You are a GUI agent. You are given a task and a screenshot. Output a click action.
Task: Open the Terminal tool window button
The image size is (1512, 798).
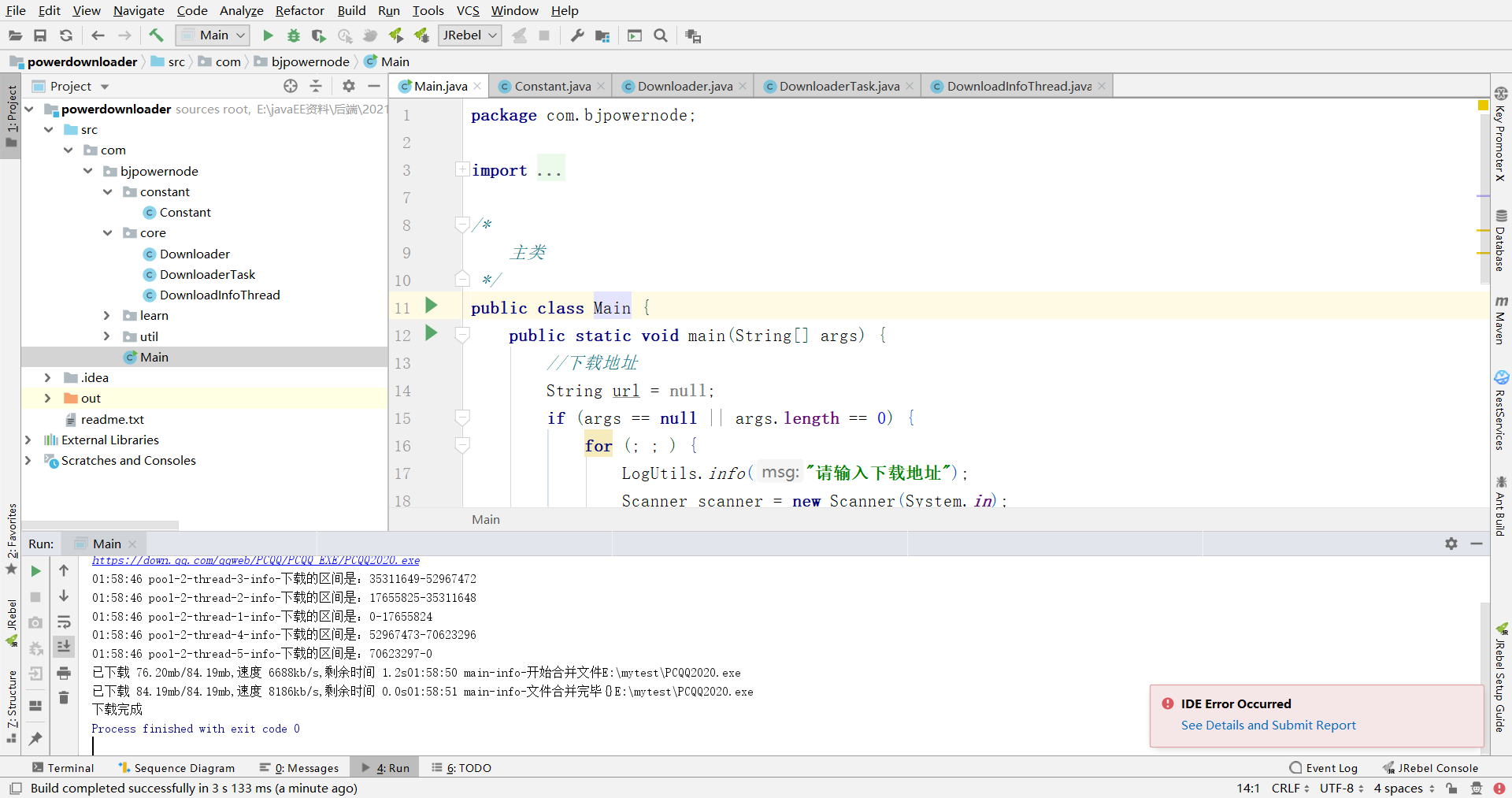click(x=63, y=768)
